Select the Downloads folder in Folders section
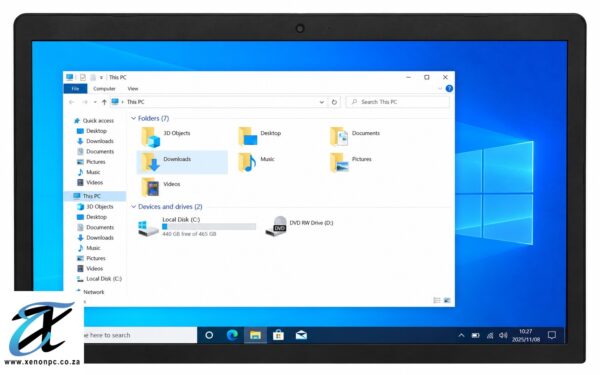The width and height of the screenshot is (600, 375). [x=182, y=162]
